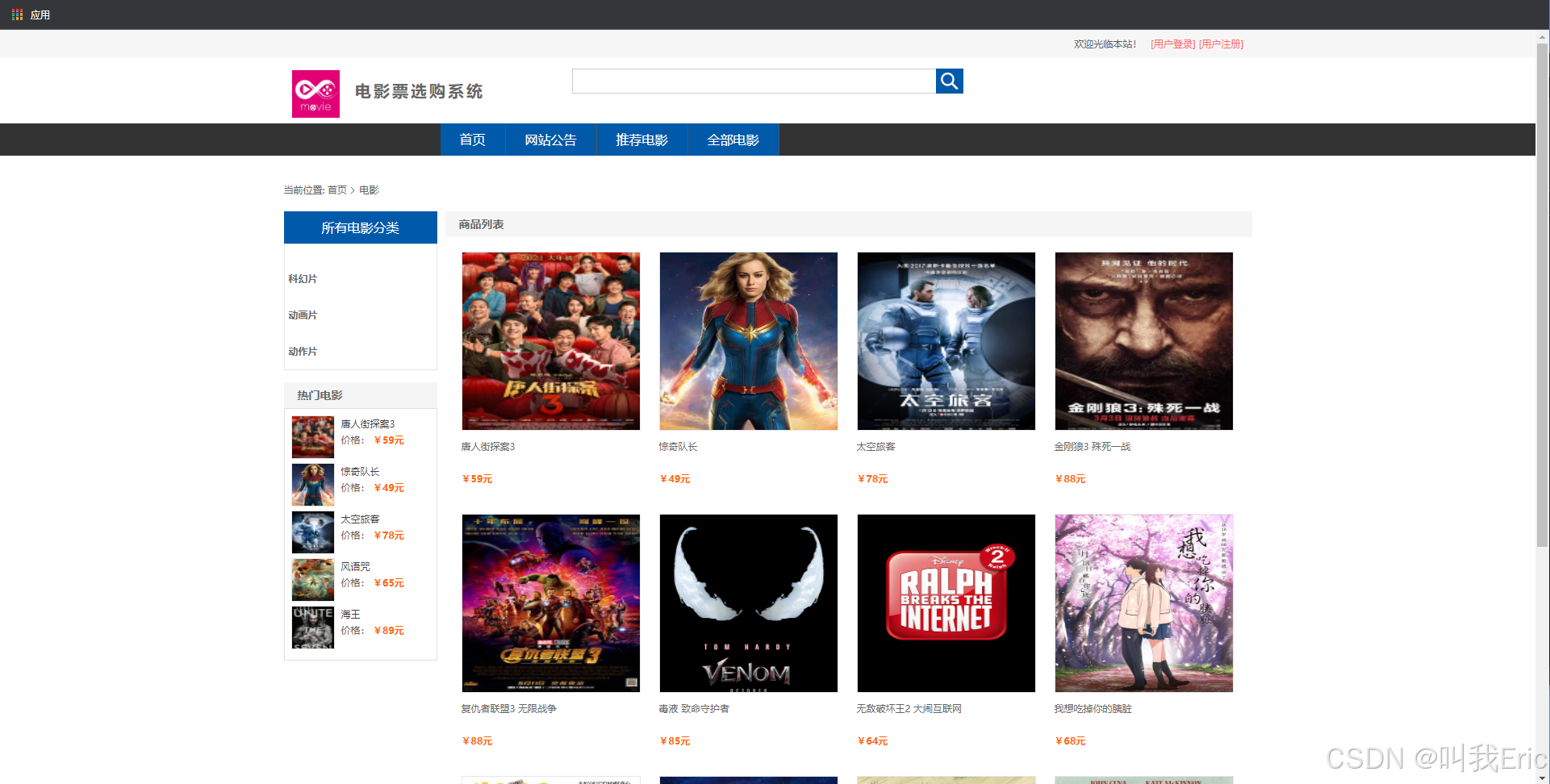1550x784 pixels.
Task: Click the ¥88元 price under 金刚狼3
Action: 1070,479
